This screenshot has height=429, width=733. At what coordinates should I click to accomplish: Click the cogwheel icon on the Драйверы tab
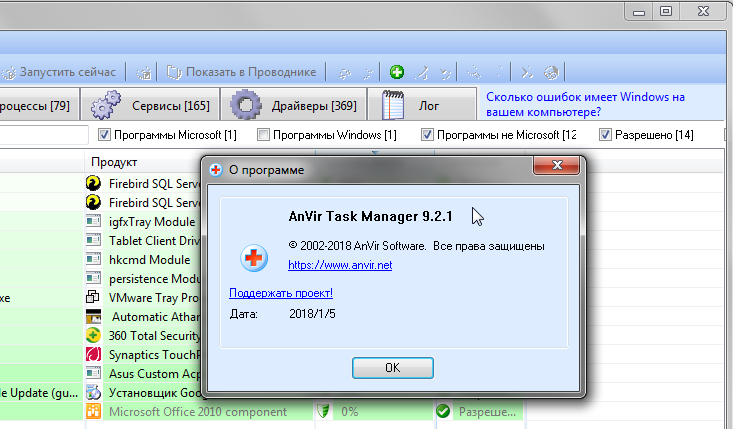246,105
